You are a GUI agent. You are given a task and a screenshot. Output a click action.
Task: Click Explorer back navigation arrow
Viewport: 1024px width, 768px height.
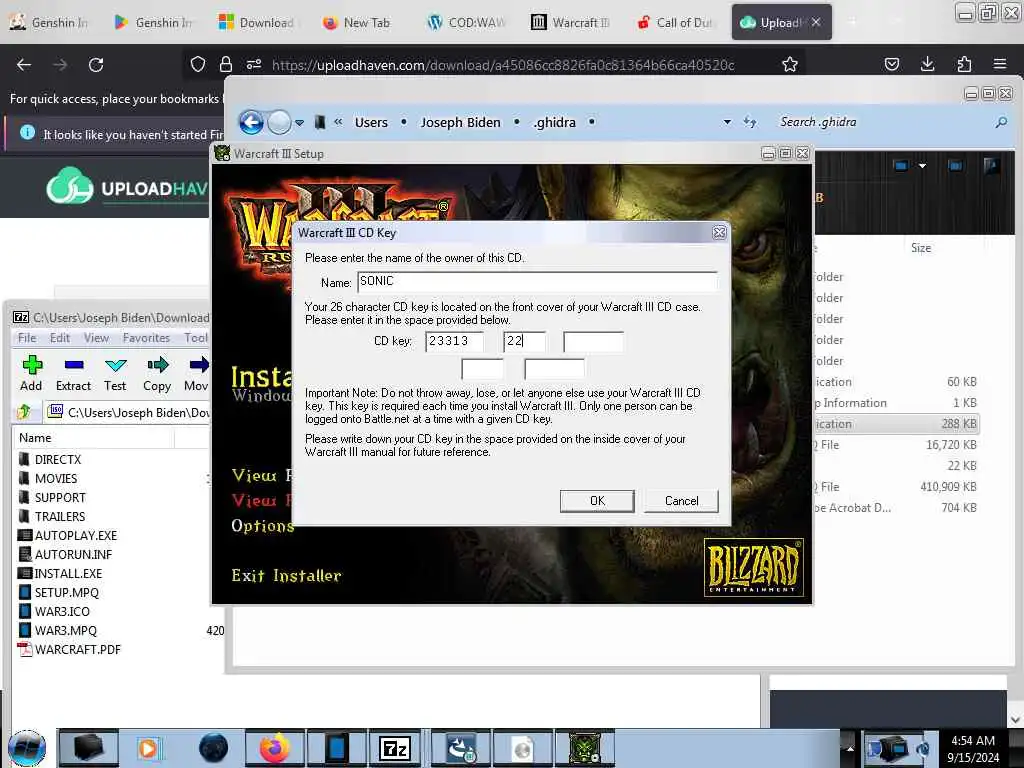click(251, 122)
